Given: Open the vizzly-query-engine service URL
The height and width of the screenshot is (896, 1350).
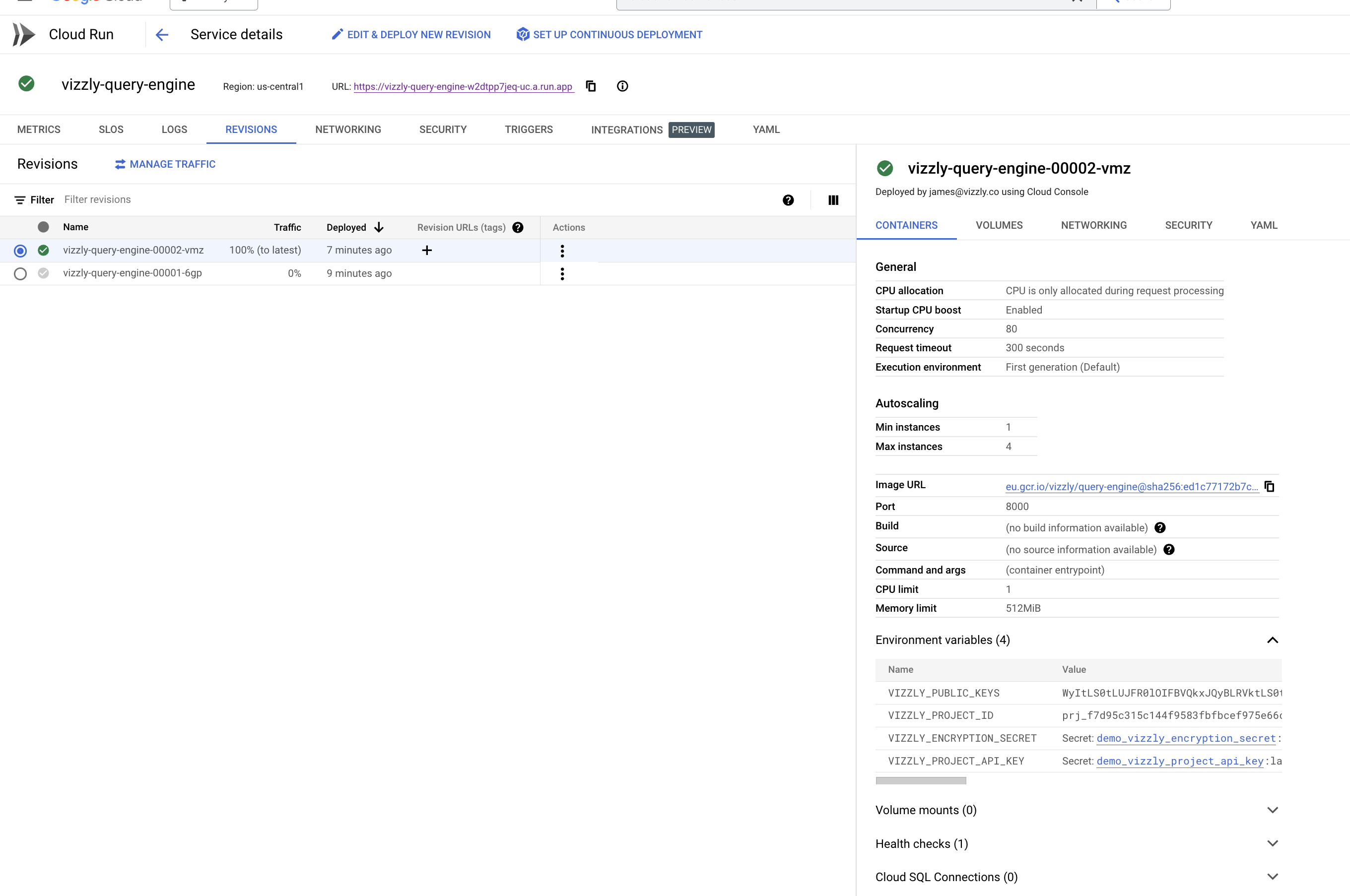Looking at the screenshot, I should (463, 86).
